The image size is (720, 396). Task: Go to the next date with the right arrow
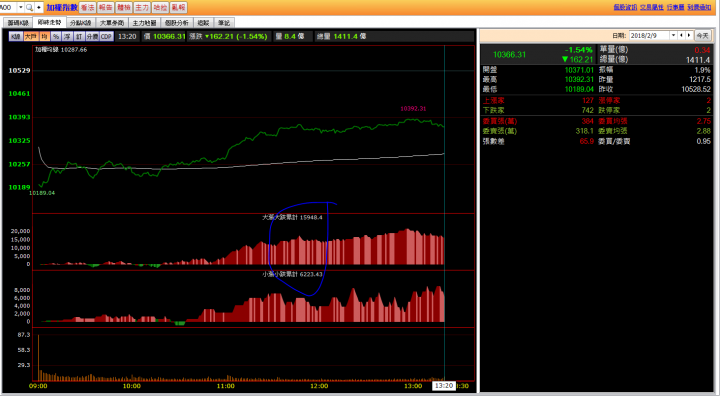(689, 35)
